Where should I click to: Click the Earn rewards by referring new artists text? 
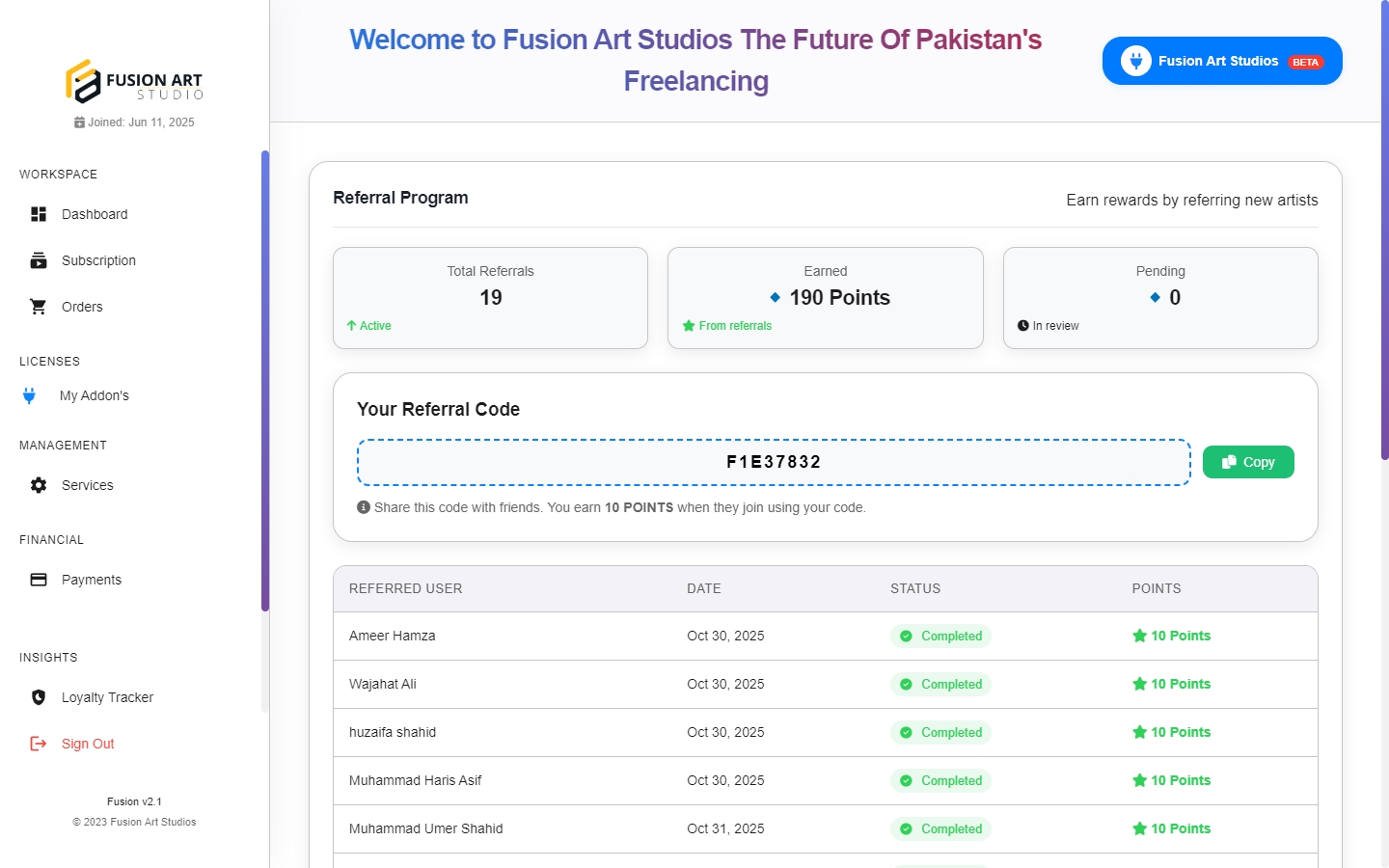click(x=1192, y=200)
